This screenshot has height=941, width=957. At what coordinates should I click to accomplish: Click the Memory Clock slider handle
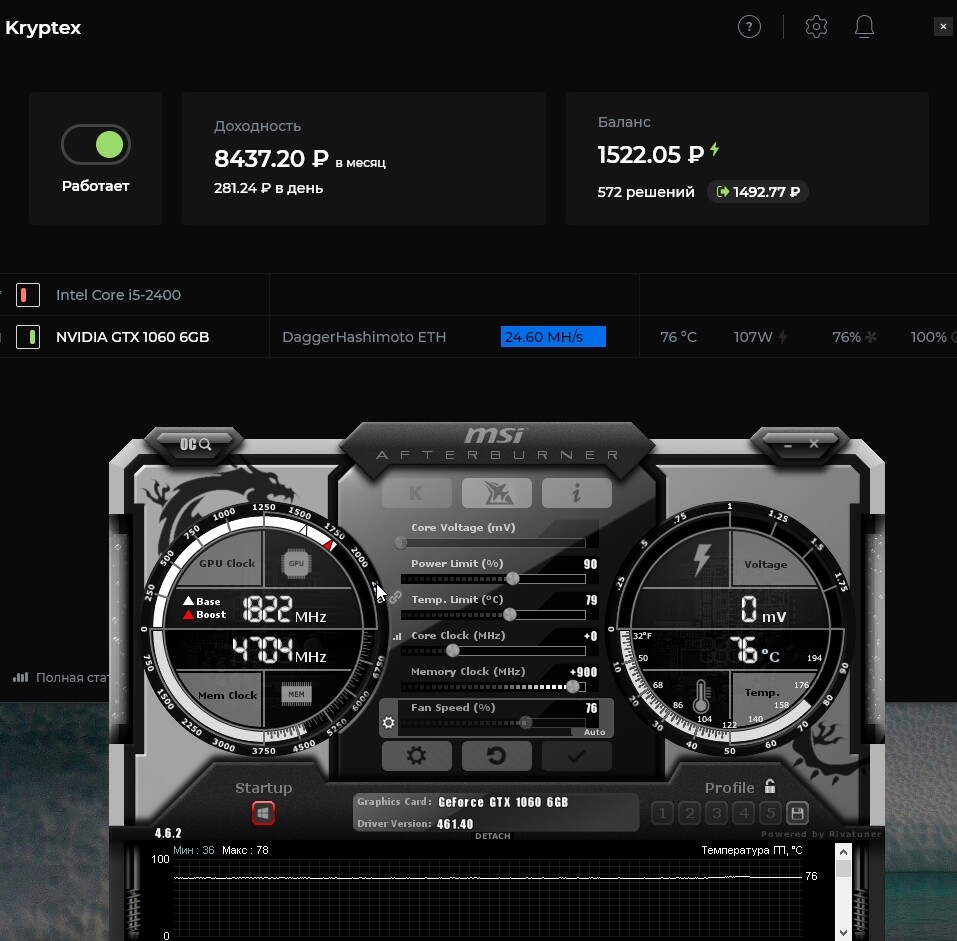(573, 687)
